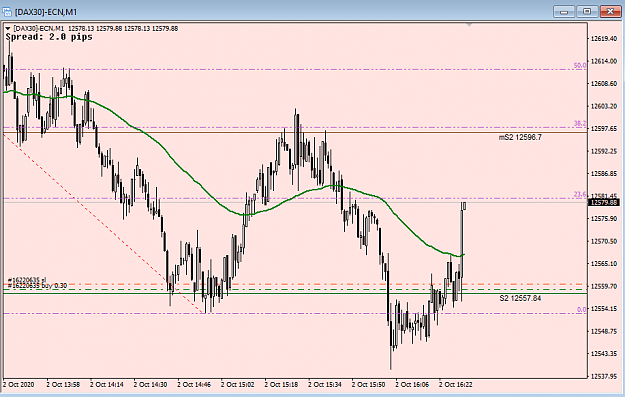
Task: Click the 12586.85 price scale value
Action: pos(603,173)
